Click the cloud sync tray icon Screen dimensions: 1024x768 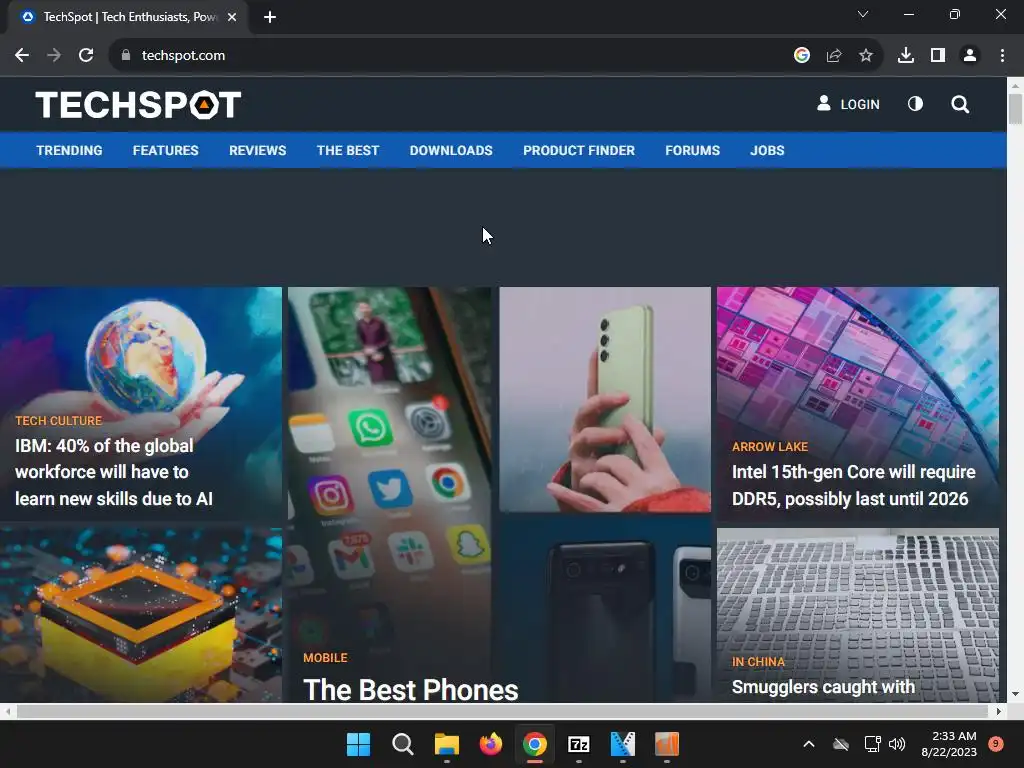click(x=841, y=744)
